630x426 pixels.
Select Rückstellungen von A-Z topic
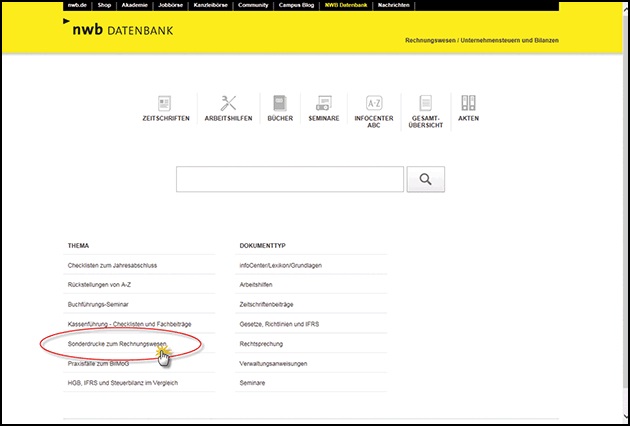(x=107, y=284)
